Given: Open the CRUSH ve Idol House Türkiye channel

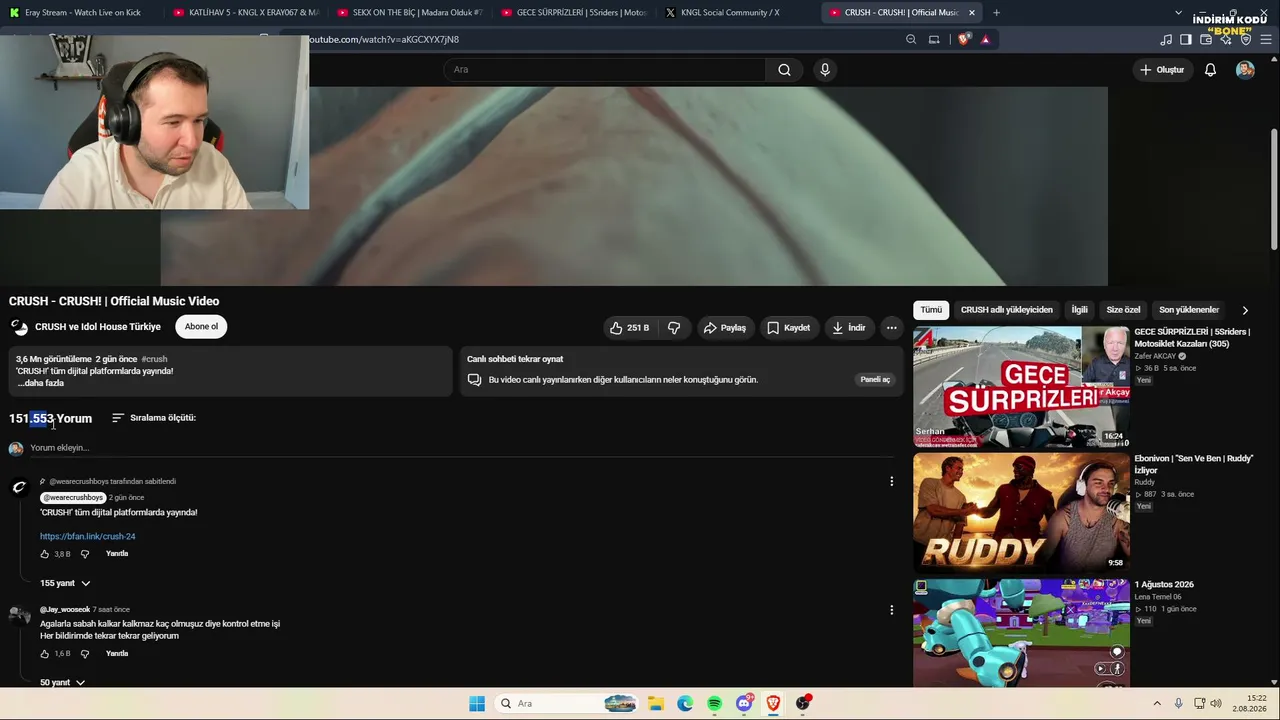Looking at the screenshot, I should (98, 327).
